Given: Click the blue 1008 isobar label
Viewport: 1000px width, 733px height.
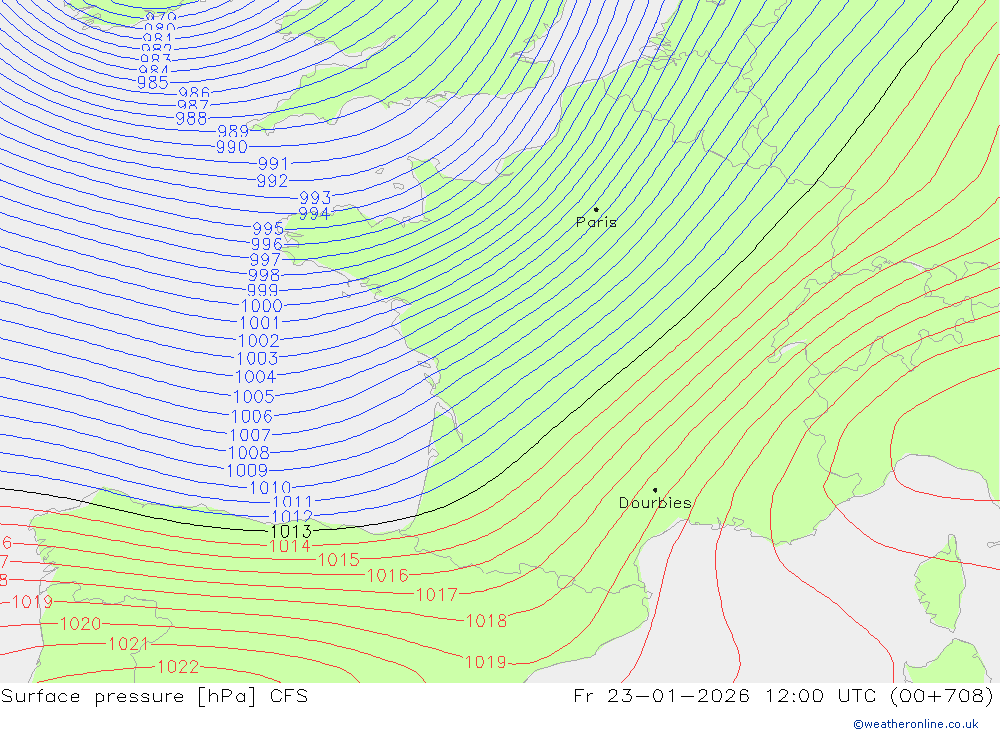Looking at the screenshot, I should [x=249, y=452].
